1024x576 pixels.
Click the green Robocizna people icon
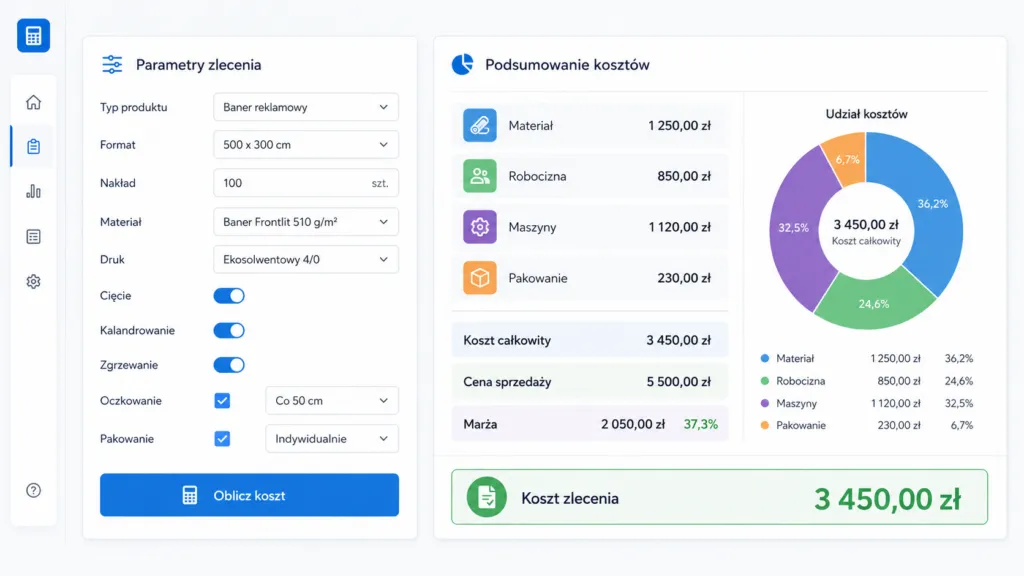pos(480,176)
